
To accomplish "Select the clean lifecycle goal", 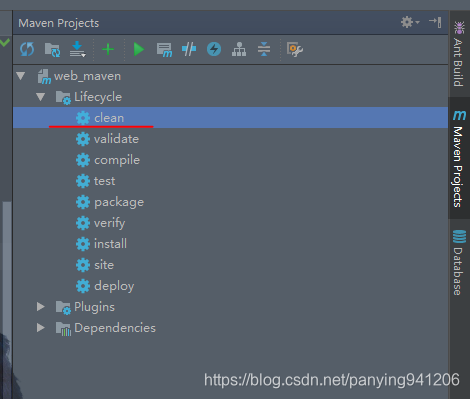I will click(x=230, y=118).
